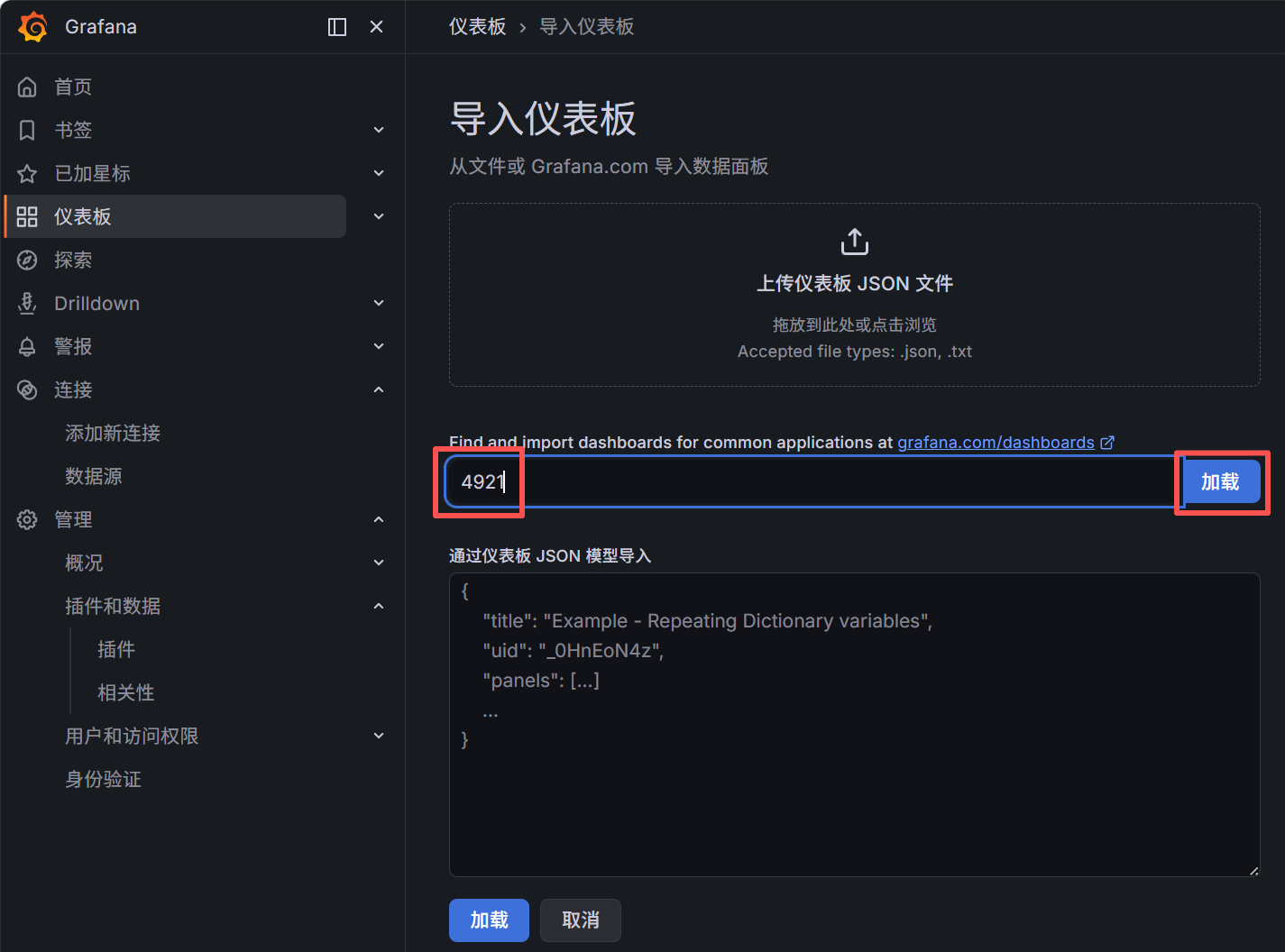1285x952 pixels.
Task: Open 身份验证 under 管理
Action: (x=103, y=779)
